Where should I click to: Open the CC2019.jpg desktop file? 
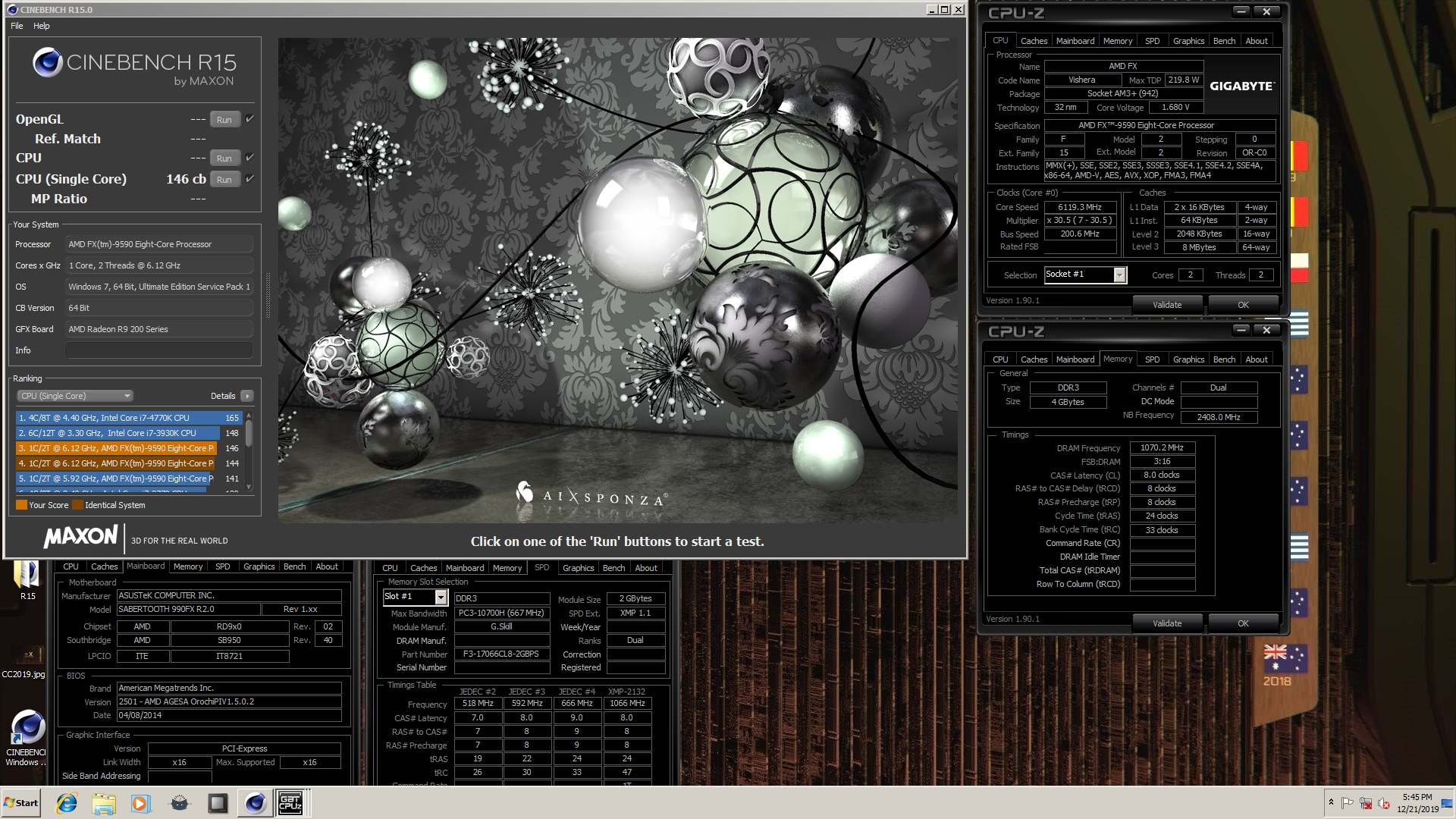coord(24,660)
